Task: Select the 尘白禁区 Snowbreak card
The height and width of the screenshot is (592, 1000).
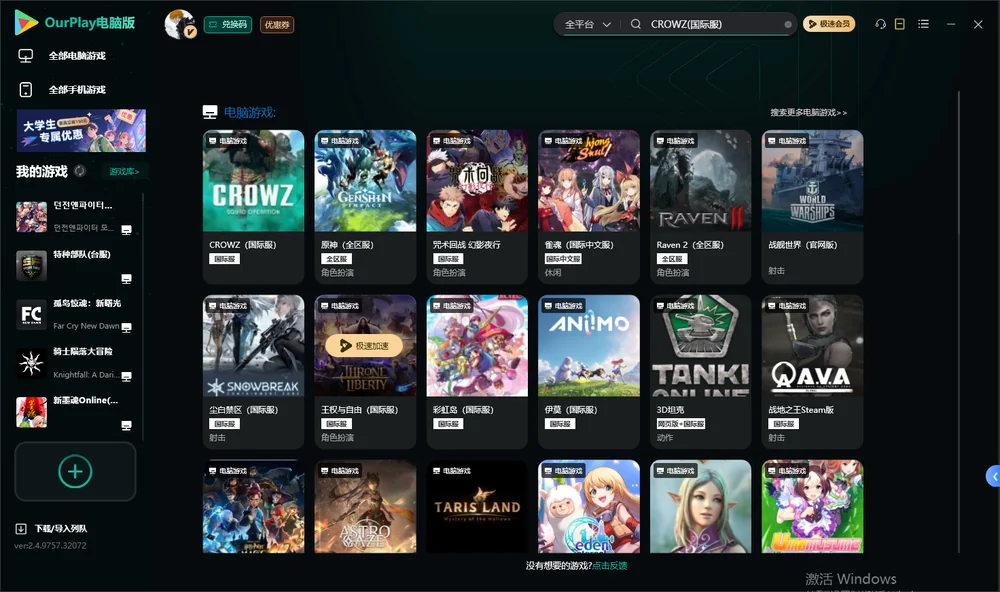Action: point(253,372)
